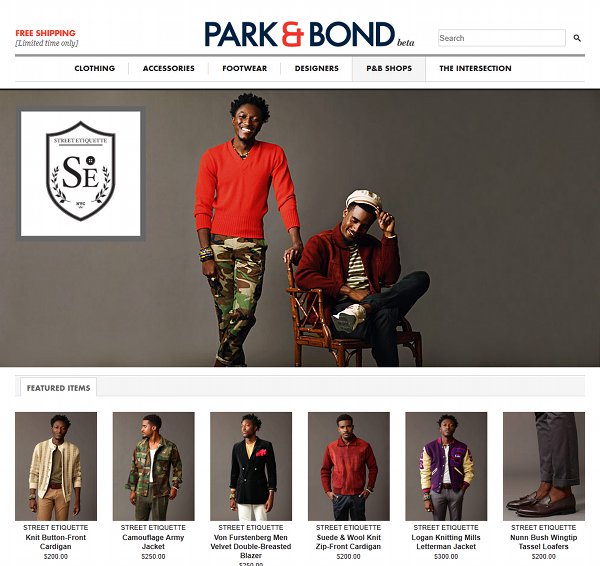Open the velvet double-breasted blazer thumbnail
The image size is (600, 566).
click(x=251, y=466)
